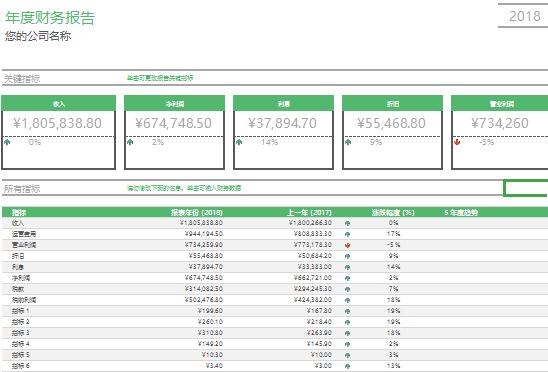Select the ¥55,468.80 card value

391,123
